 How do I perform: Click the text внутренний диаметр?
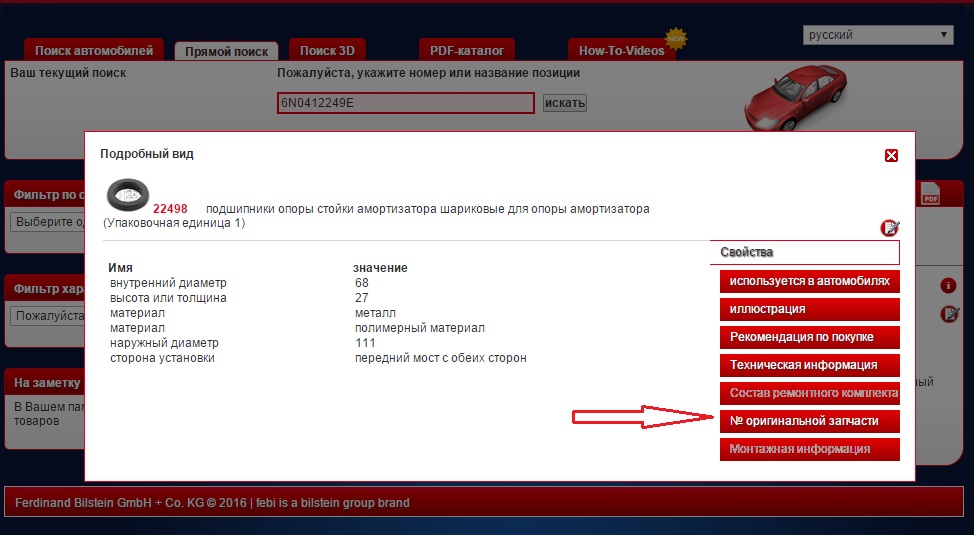[x=168, y=283]
